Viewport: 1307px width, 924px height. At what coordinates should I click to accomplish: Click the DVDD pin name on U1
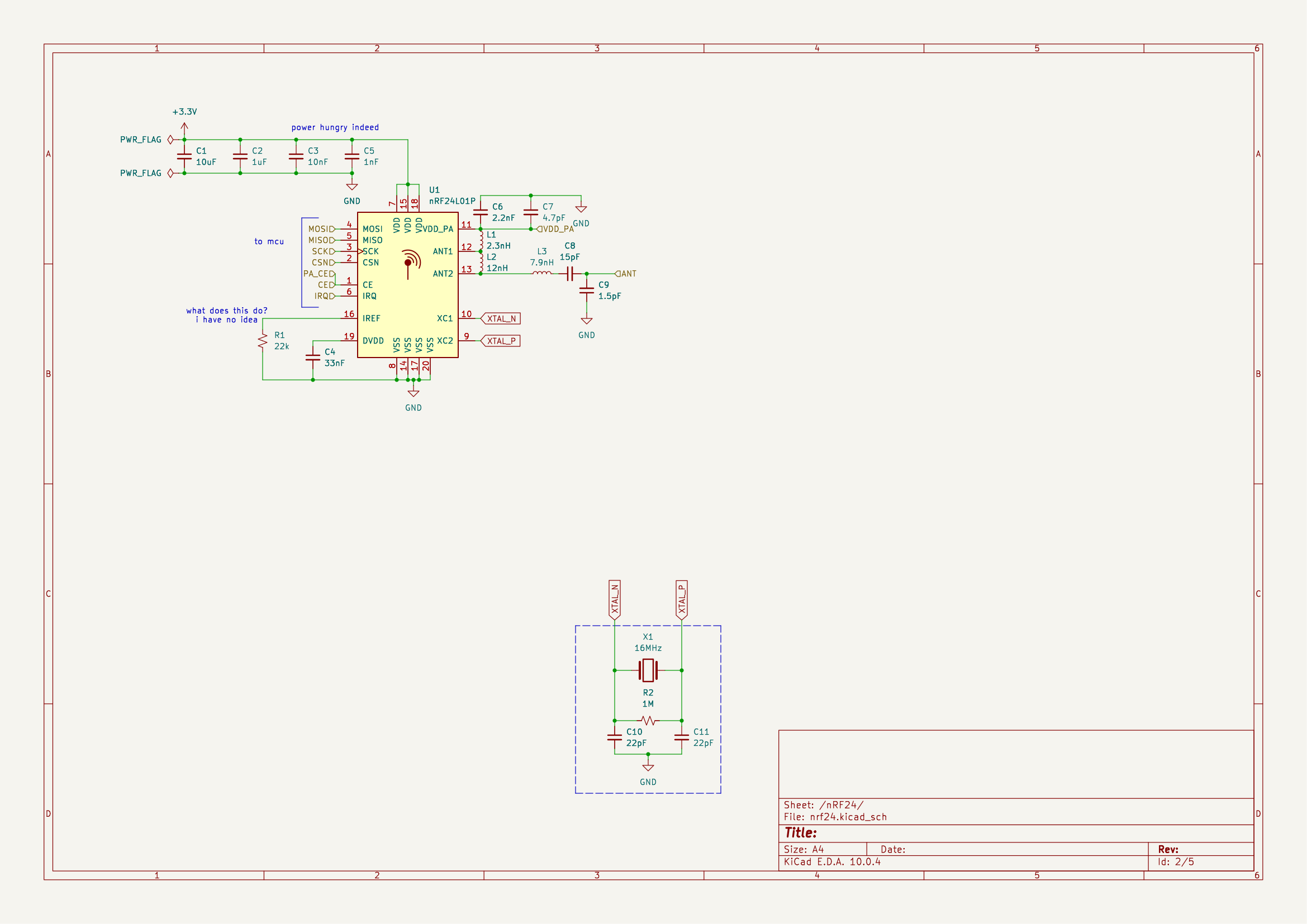[373, 341]
